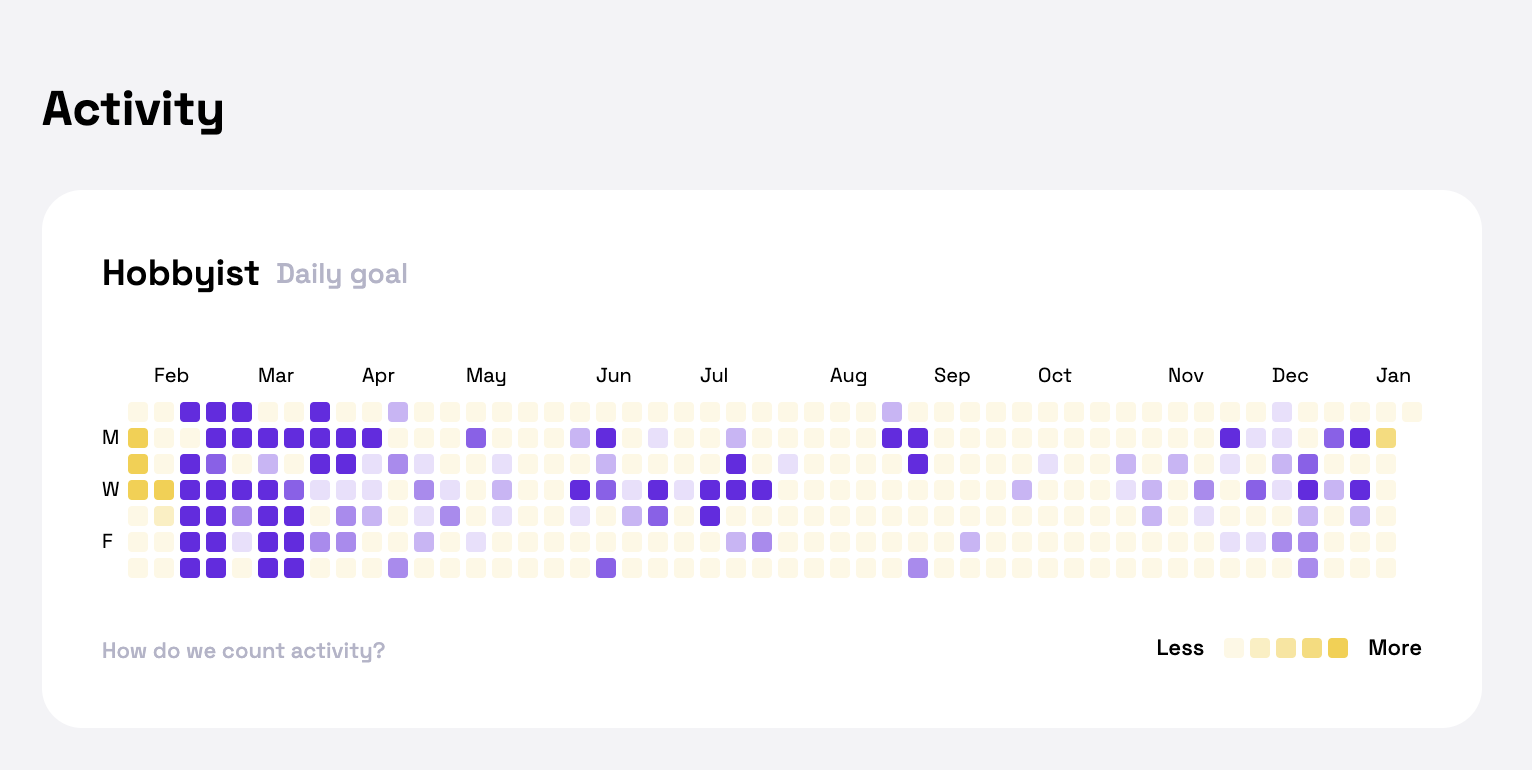Screen dimensions: 1532x770
Task: Select the 'Hobbyist' heading
Action: 180,272
